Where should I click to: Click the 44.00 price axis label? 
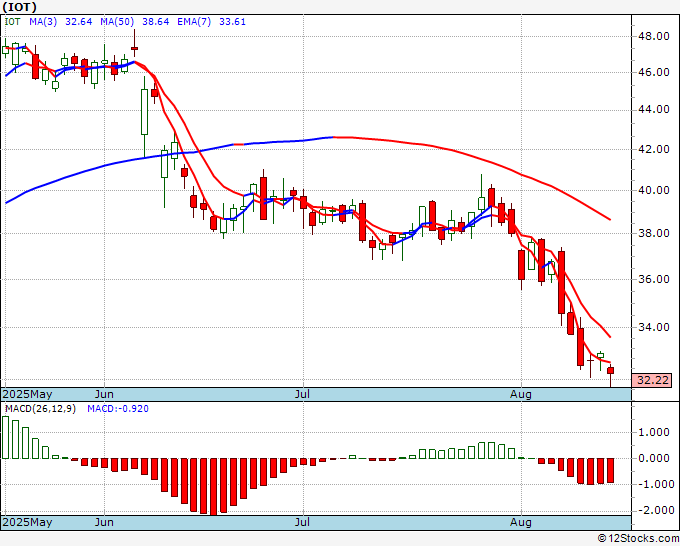pyautogui.click(x=654, y=109)
